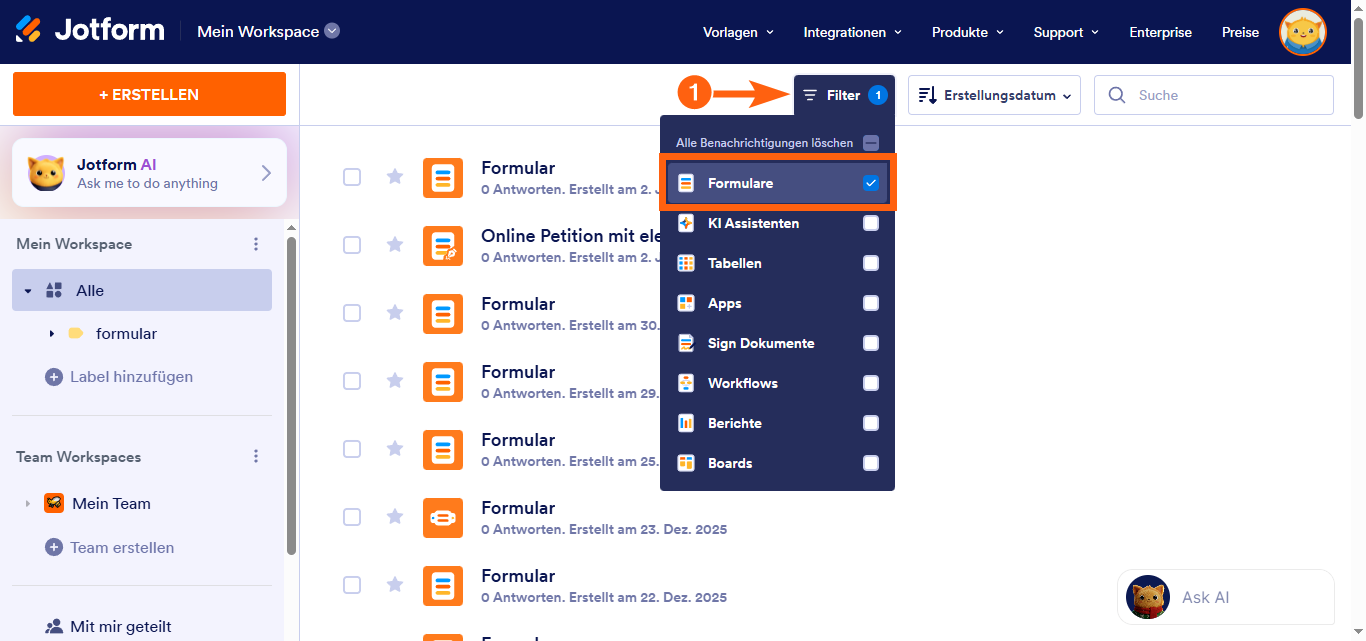Uncheck the Formulare filter checkbox
The image size is (1366, 641).
pos(871,183)
